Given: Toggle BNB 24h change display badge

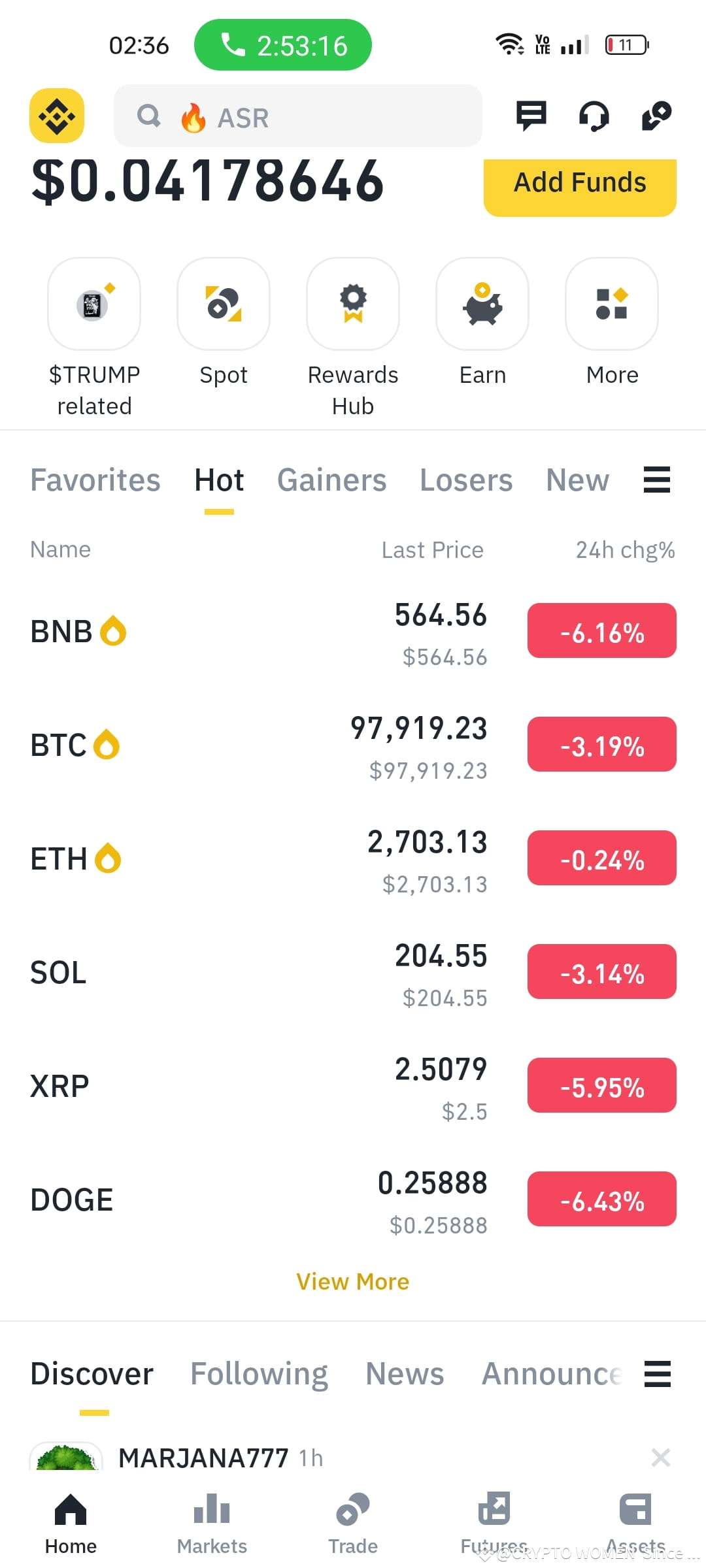Looking at the screenshot, I should tap(602, 630).
